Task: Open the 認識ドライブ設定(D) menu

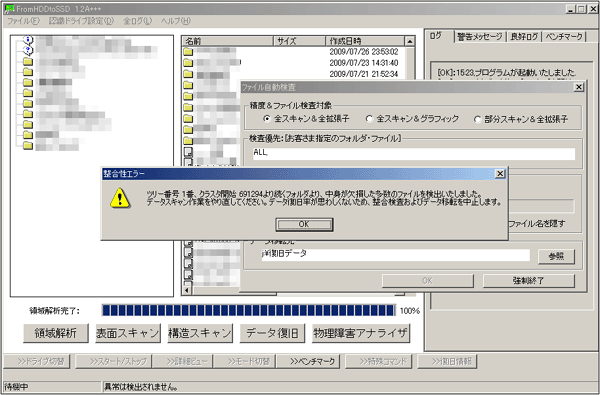Action: coord(81,21)
